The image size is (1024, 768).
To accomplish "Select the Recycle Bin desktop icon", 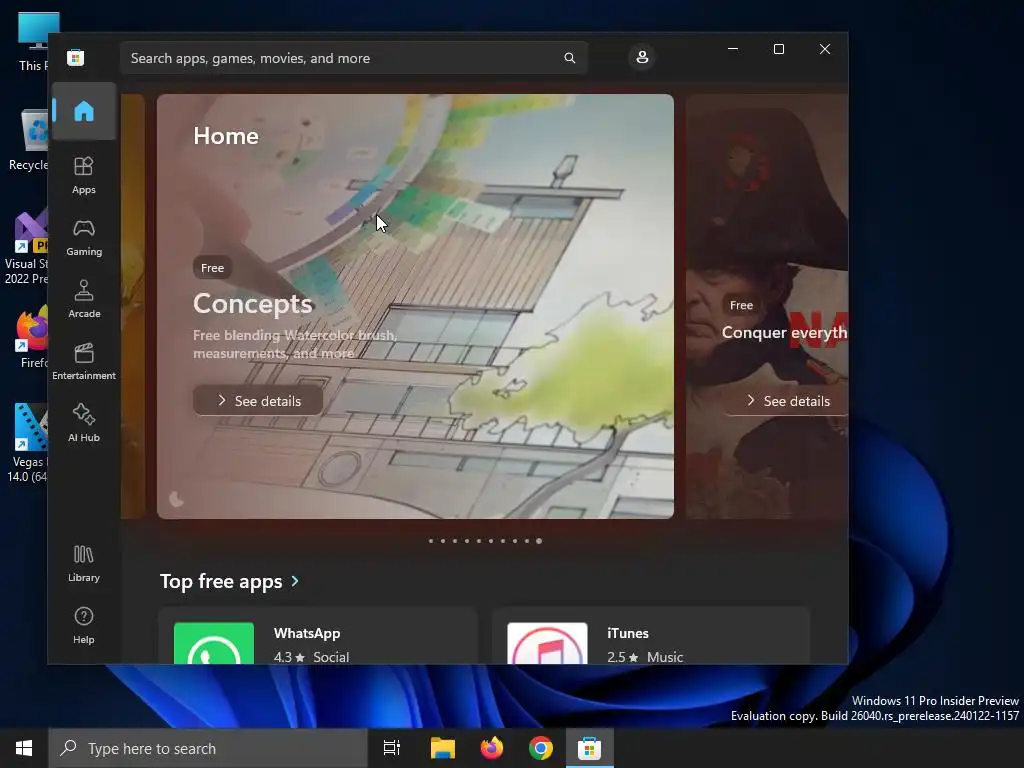I will tap(29, 140).
